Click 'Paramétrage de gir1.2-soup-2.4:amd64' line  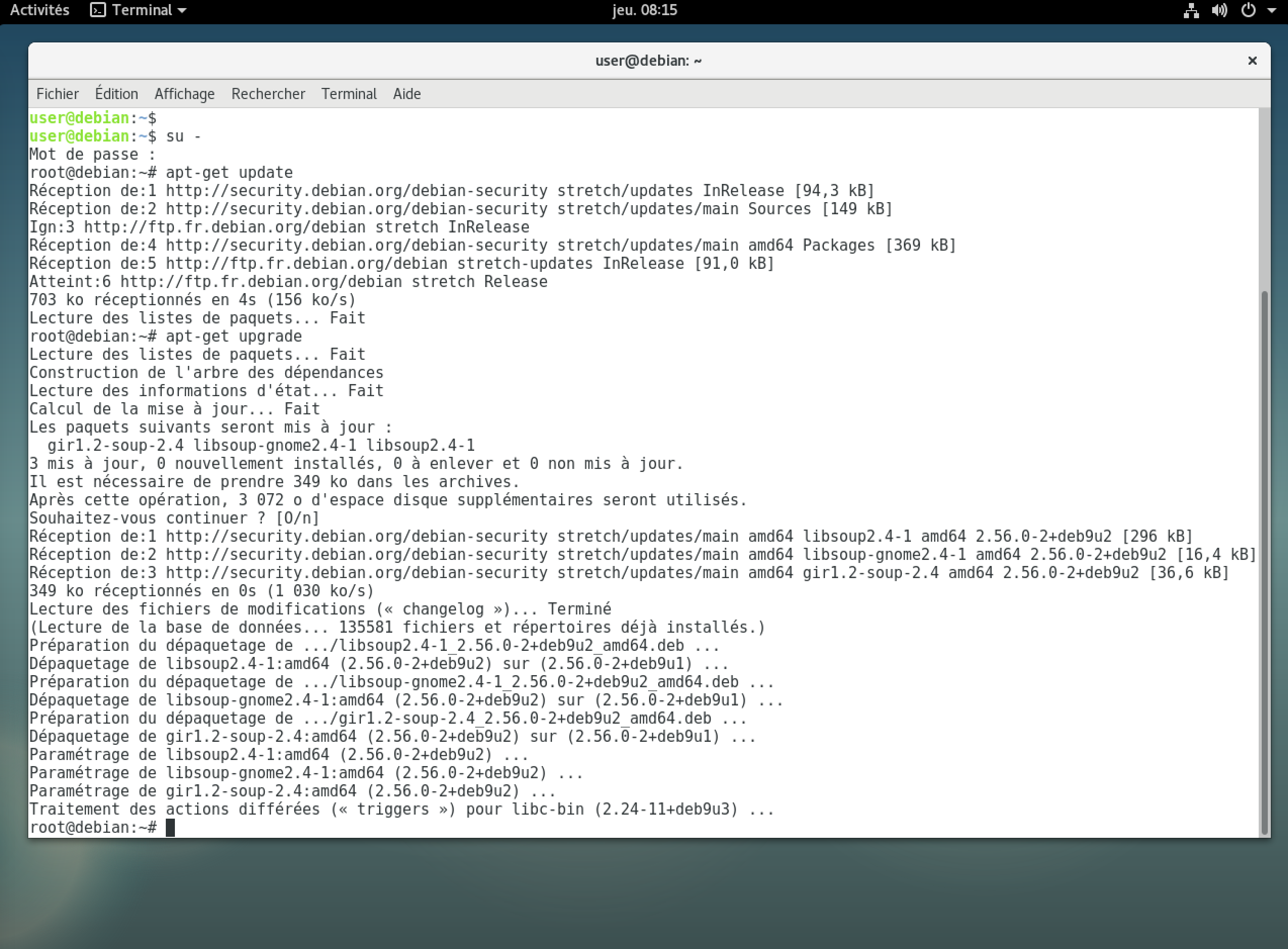coord(292,791)
